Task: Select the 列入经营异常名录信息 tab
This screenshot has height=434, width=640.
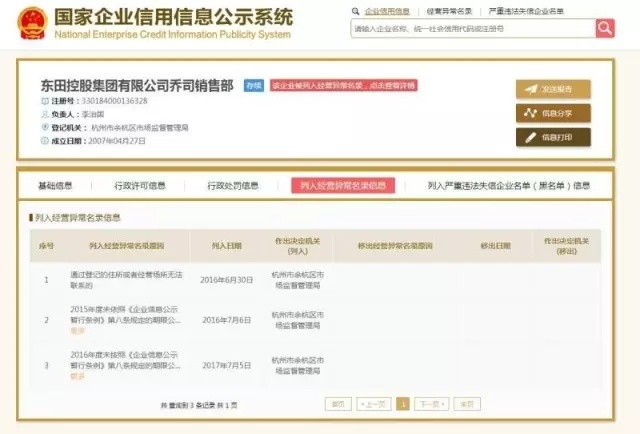Action: pyautogui.click(x=342, y=185)
